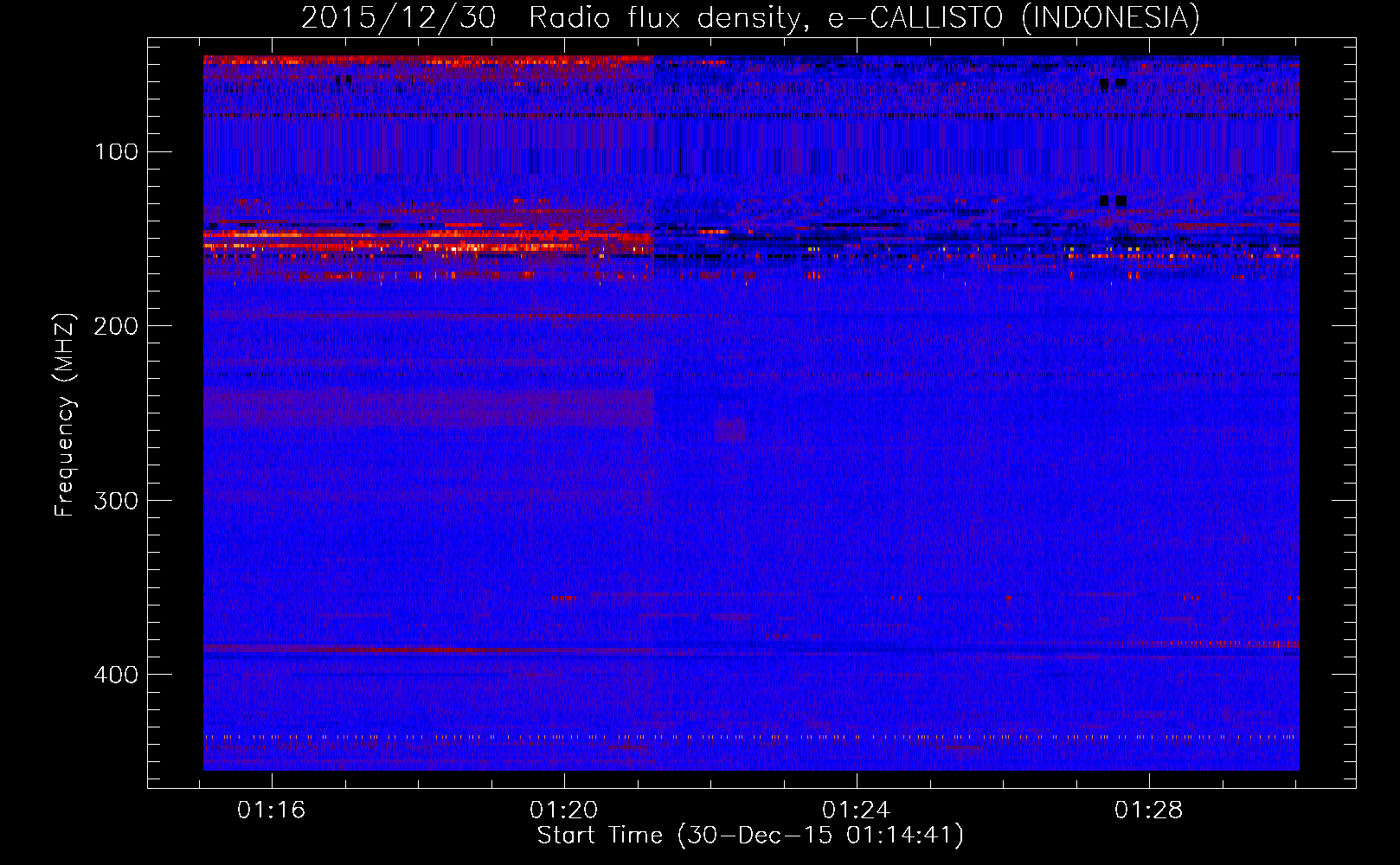Click the frequency tick label '300'

pos(116,501)
